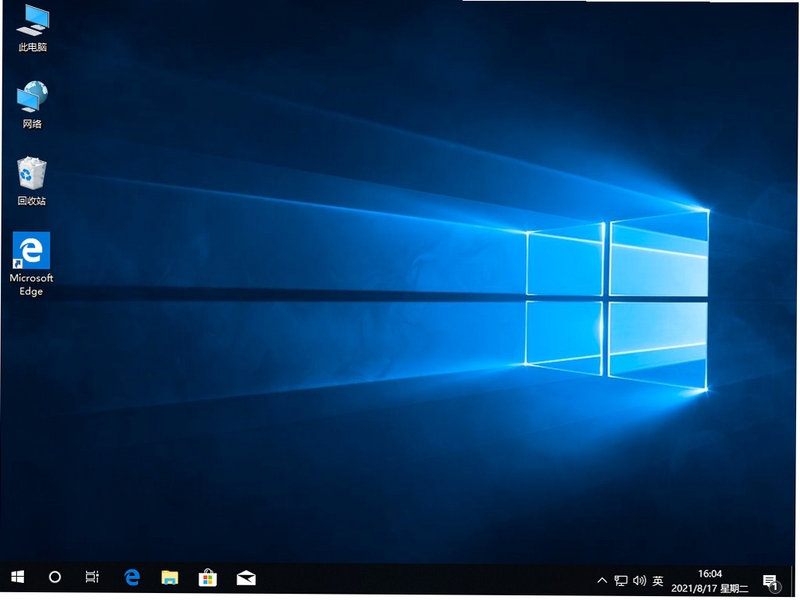The image size is (800, 600).
Task: Show hidden system tray icons
Action: [x=602, y=581]
